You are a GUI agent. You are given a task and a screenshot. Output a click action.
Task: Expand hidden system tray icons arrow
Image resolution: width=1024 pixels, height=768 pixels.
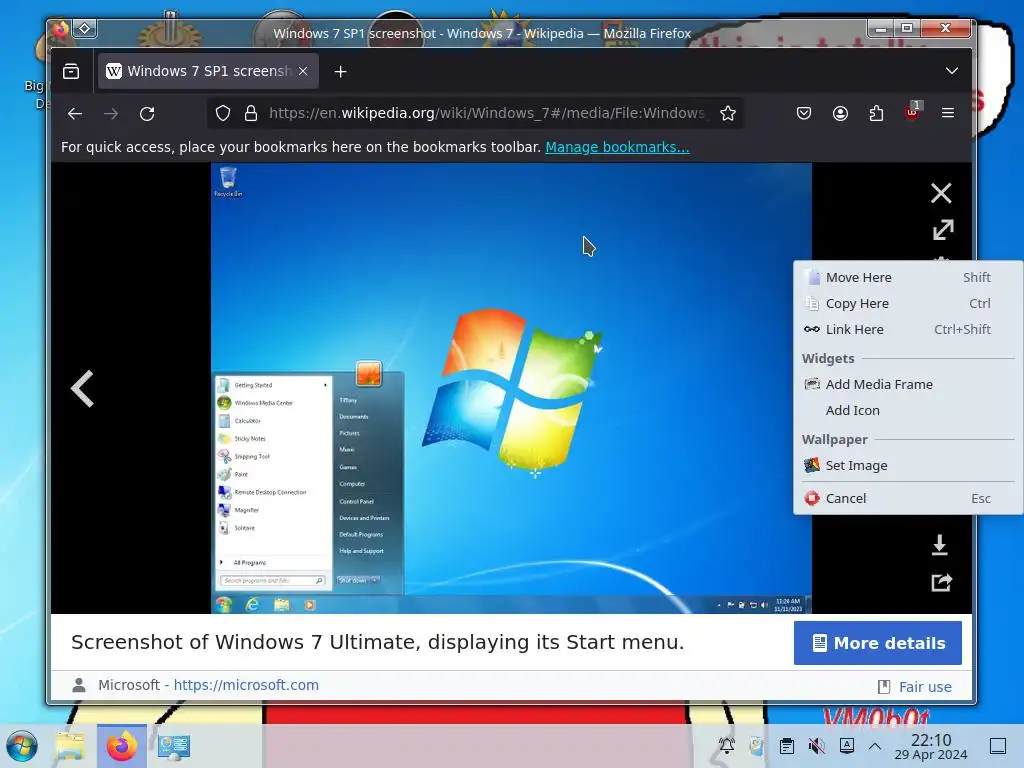point(875,746)
